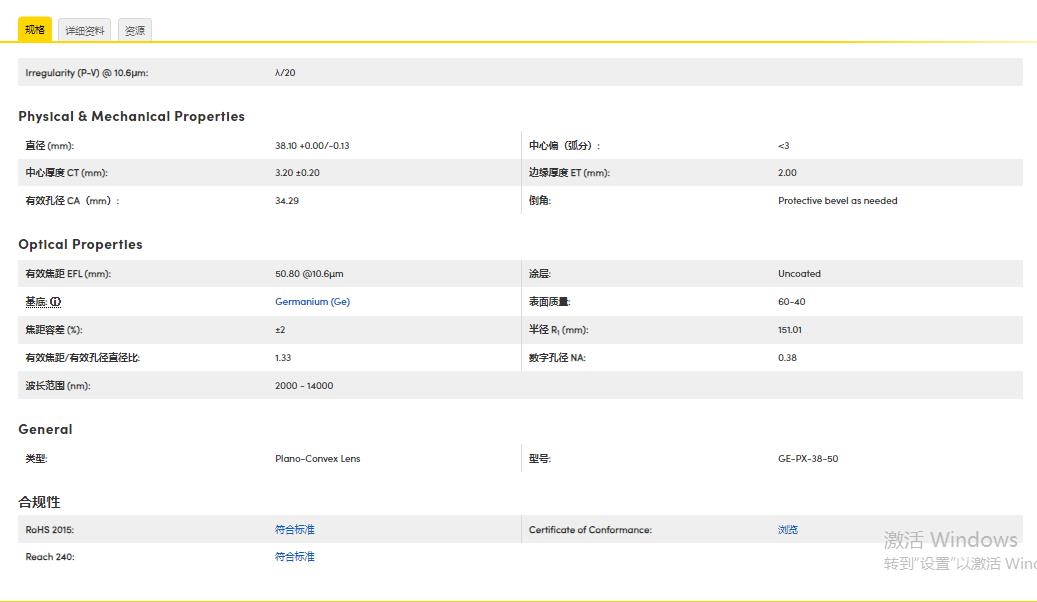Click the Plano-Convex Lens type value
Image resolution: width=1037 pixels, height=602 pixels.
[317, 459]
